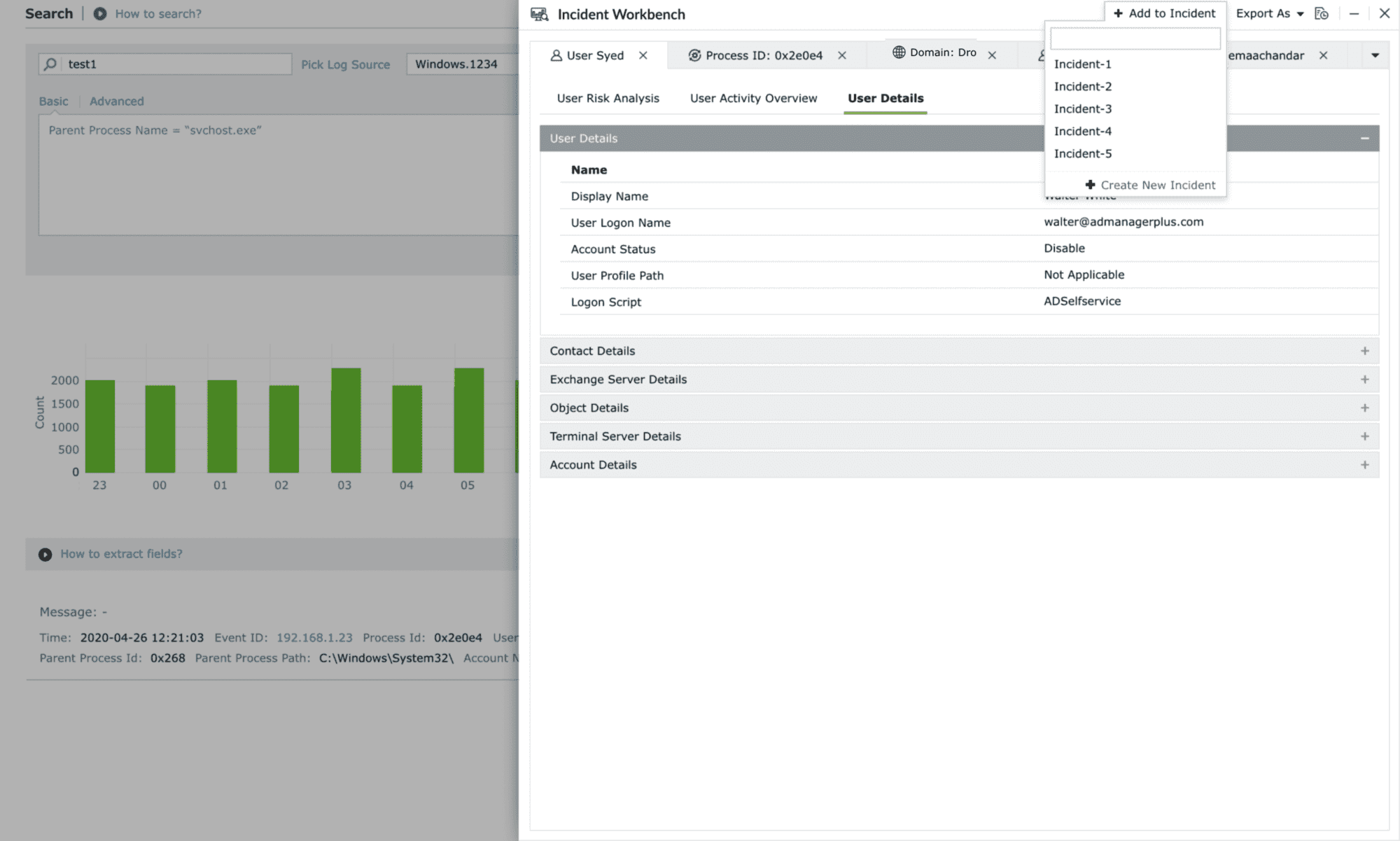Click the Add to Incident button
The image size is (1400, 841).
(1165, 13)
